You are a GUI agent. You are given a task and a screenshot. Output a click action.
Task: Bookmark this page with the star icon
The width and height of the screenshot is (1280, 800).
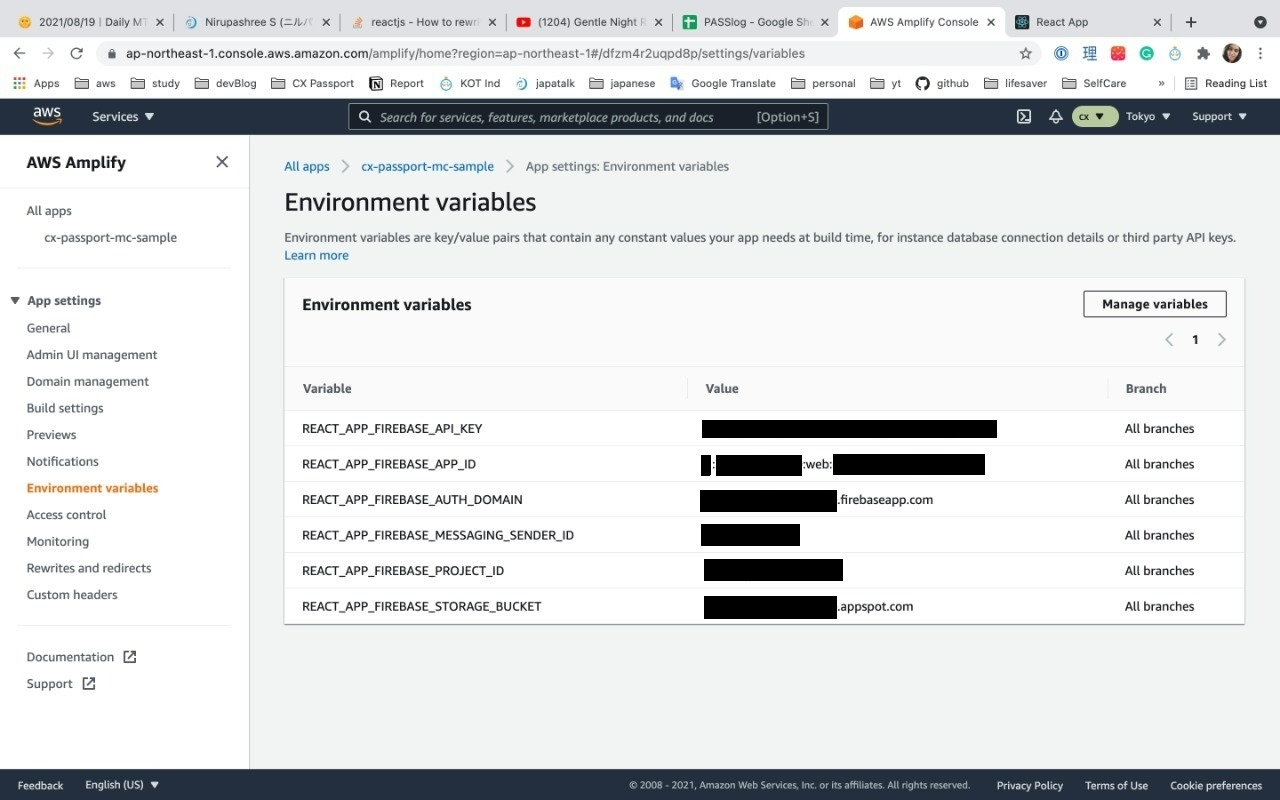(x=1026, y=53)
